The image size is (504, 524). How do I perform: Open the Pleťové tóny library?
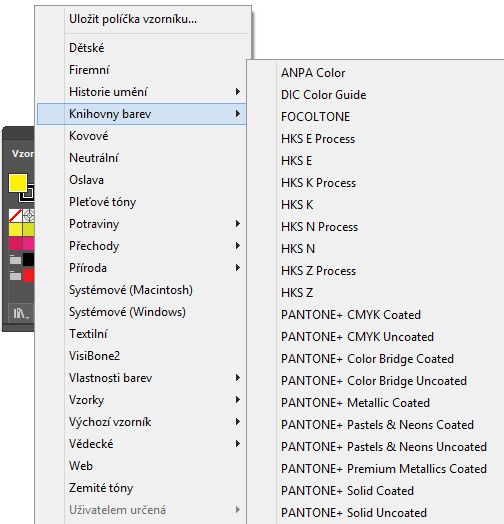(142, 202)
